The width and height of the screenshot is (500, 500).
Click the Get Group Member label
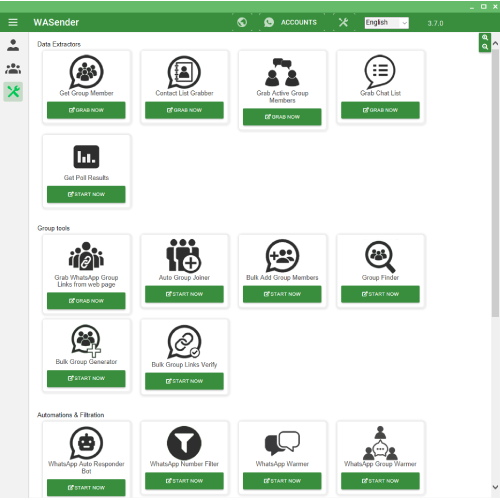pyautogui.click(x=86, y=93)
